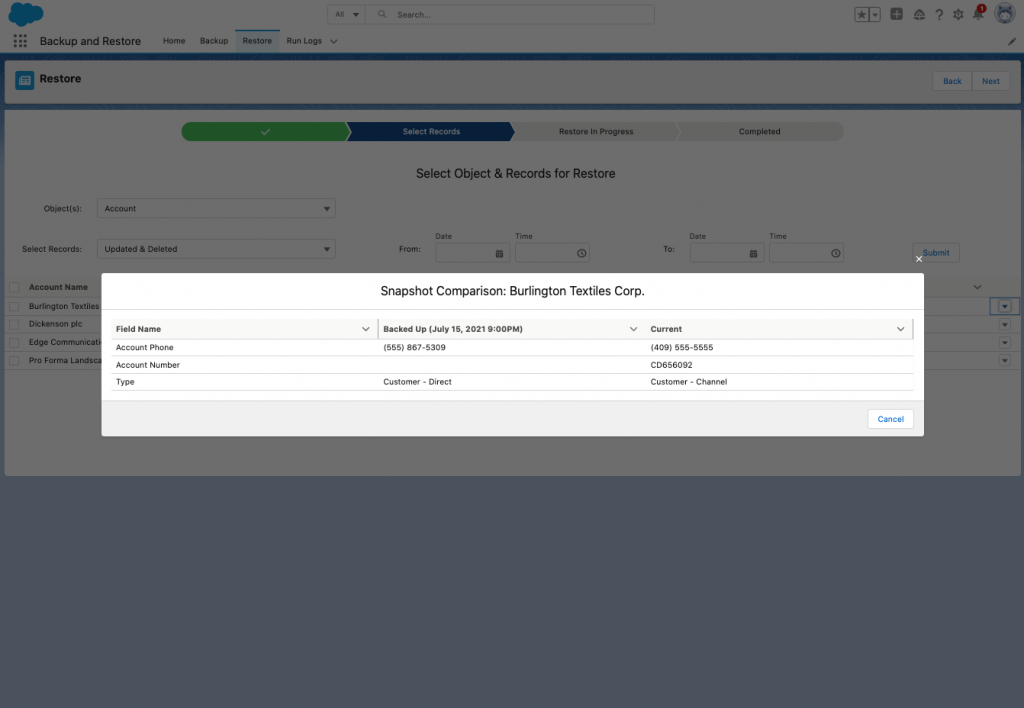Click the Restore In Progress step
1024x708 pixels.
click(596, 131)
